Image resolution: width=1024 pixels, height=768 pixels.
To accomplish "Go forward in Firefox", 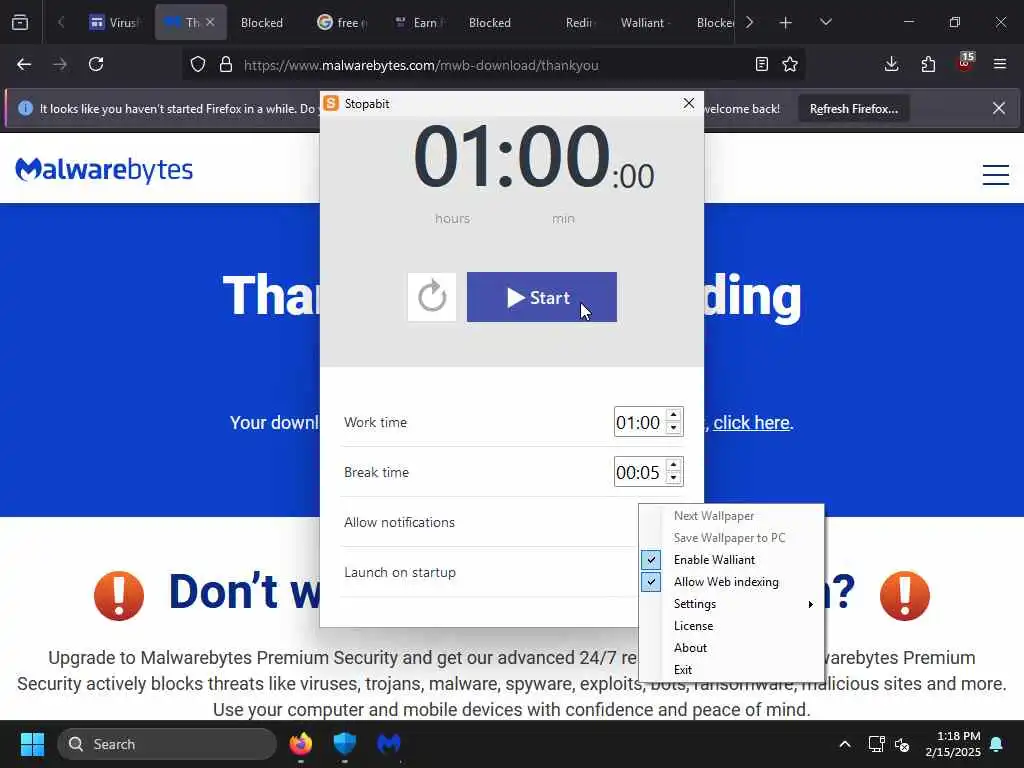I will 60,64.
